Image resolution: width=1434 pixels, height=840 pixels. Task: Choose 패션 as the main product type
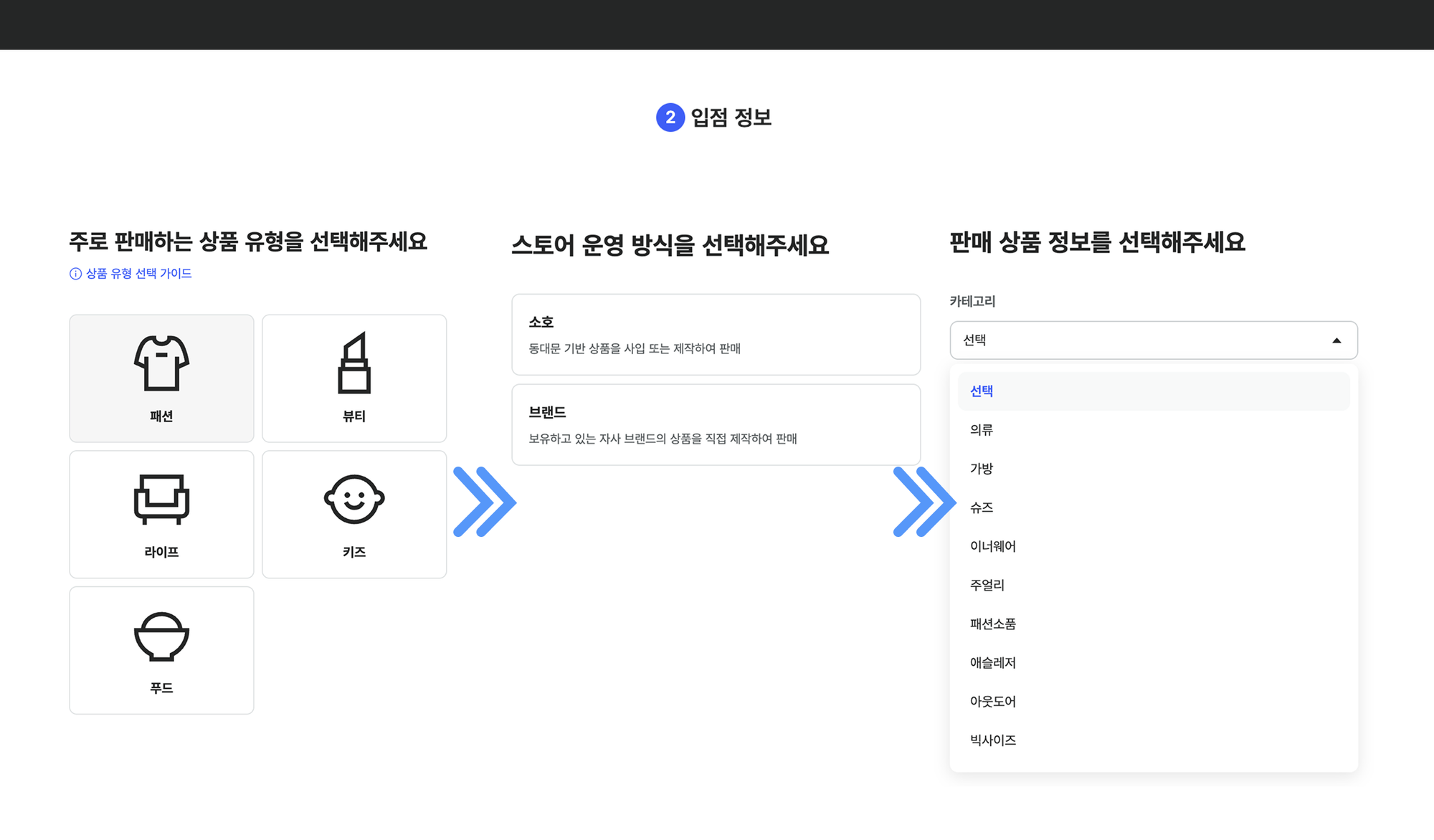[161, 378]
